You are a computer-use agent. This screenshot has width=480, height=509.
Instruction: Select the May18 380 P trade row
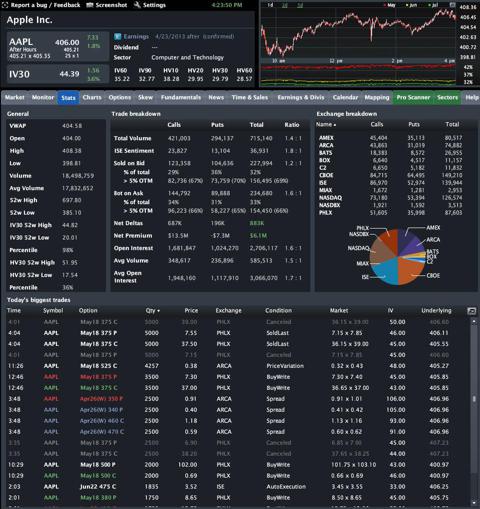pos(239,498)
